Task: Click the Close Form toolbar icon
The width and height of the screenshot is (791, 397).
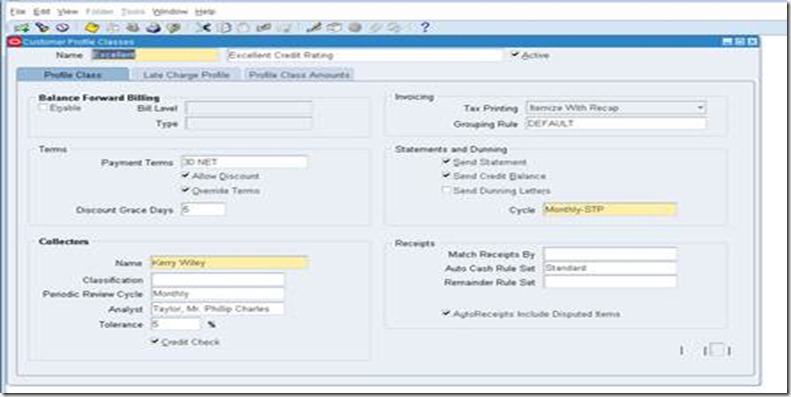Action: (x=174, y=28)
